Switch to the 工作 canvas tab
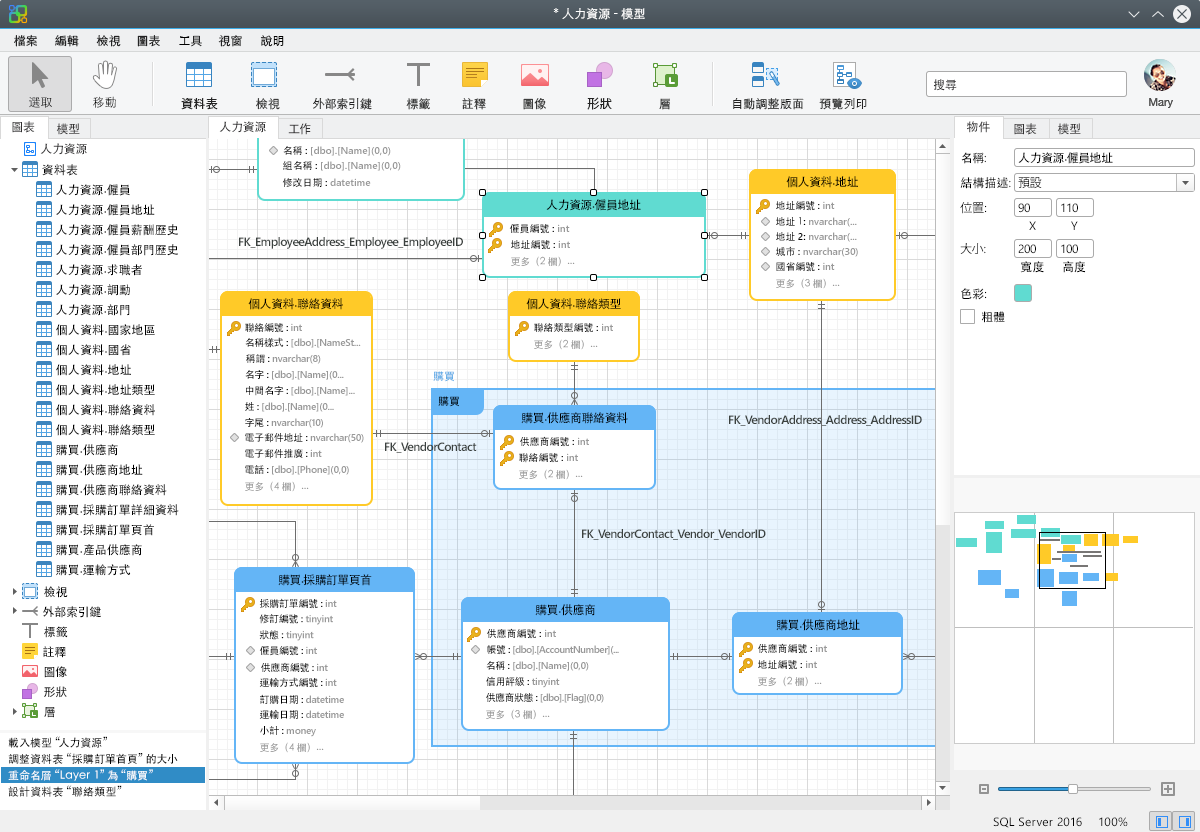The image size is (1200, 832). tap(299, 128)
